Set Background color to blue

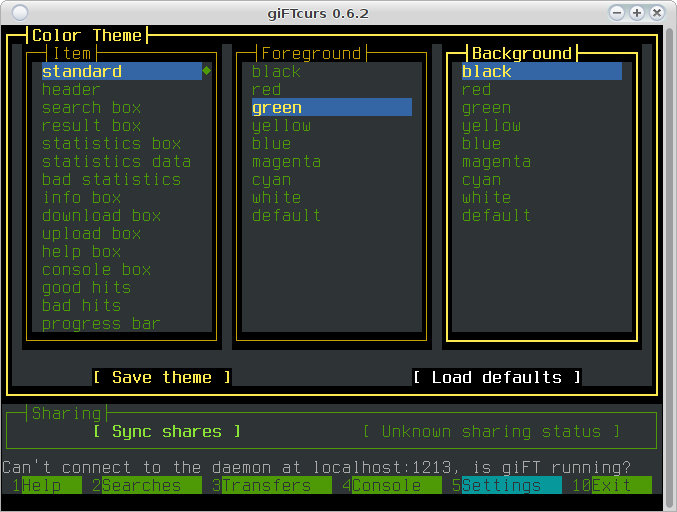[x=482, y=143]
